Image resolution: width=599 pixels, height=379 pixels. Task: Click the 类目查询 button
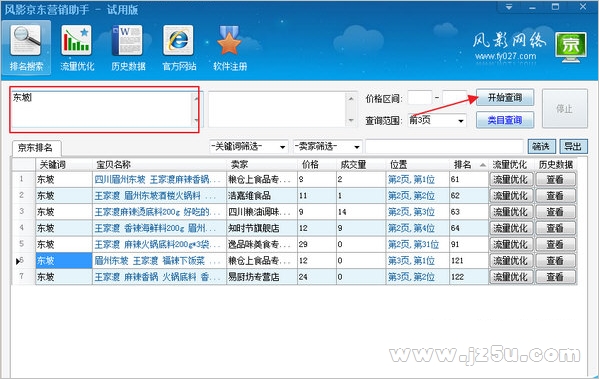(x=505, y=120)
